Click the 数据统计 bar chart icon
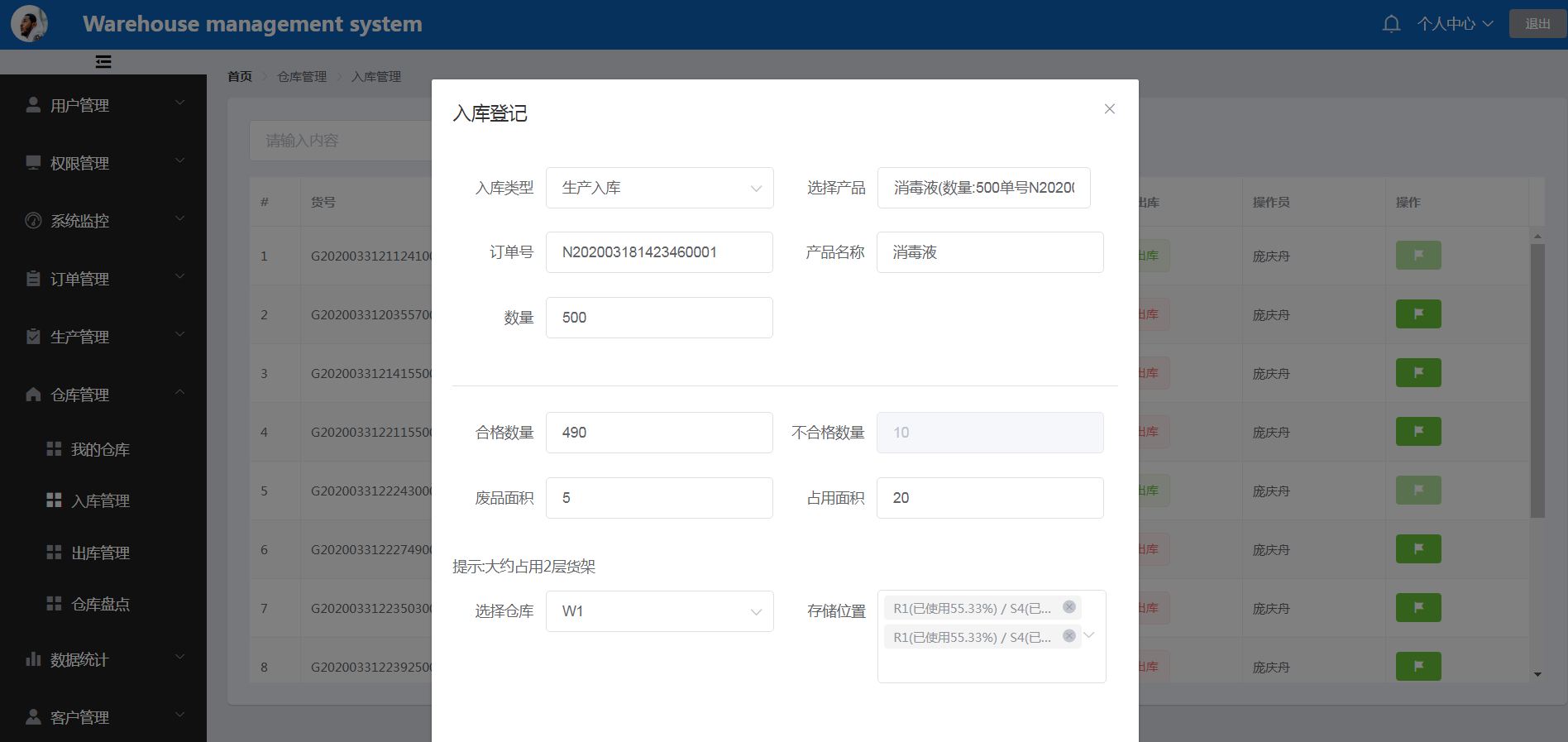The height and width of the screenshot is (742, 1568). click(x=33, y=659)
